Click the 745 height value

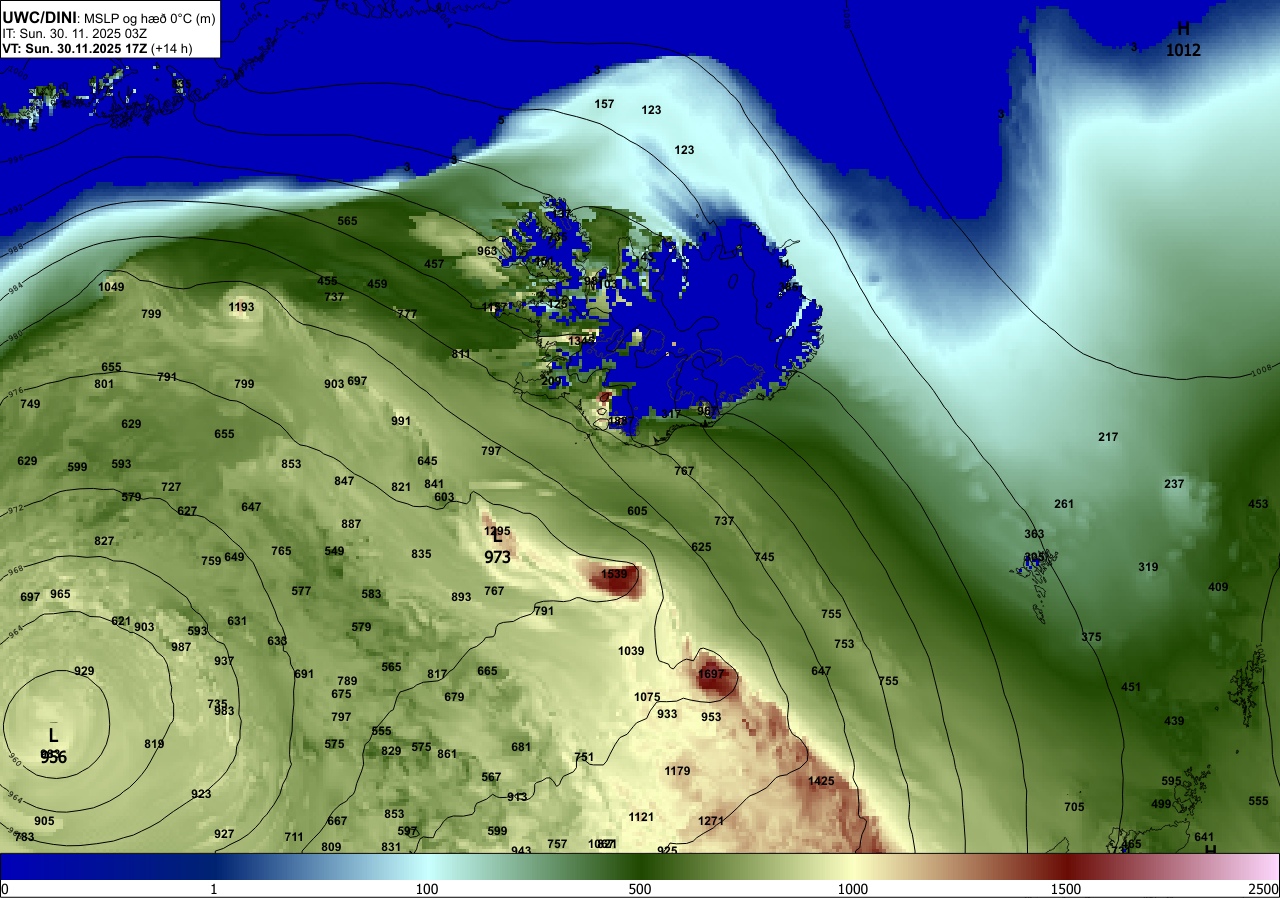click(764, 557)
